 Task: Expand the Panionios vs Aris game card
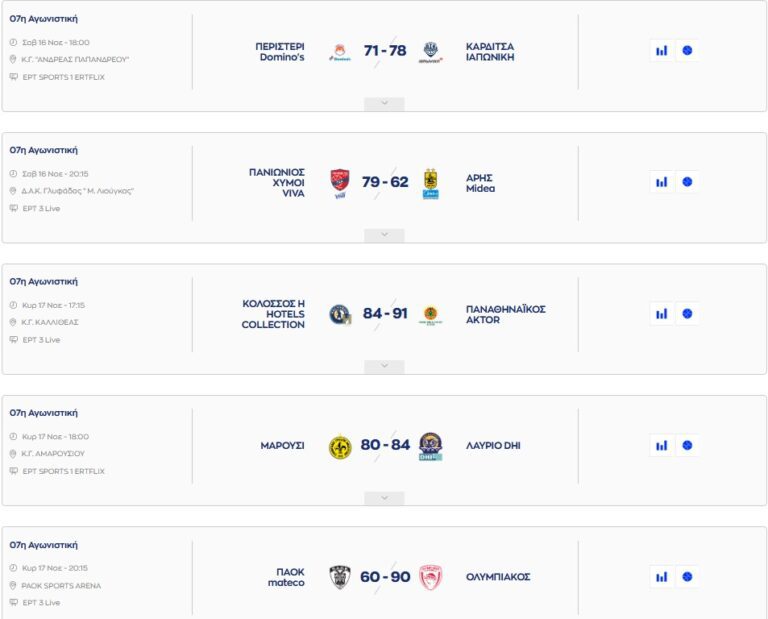point(384,235)
